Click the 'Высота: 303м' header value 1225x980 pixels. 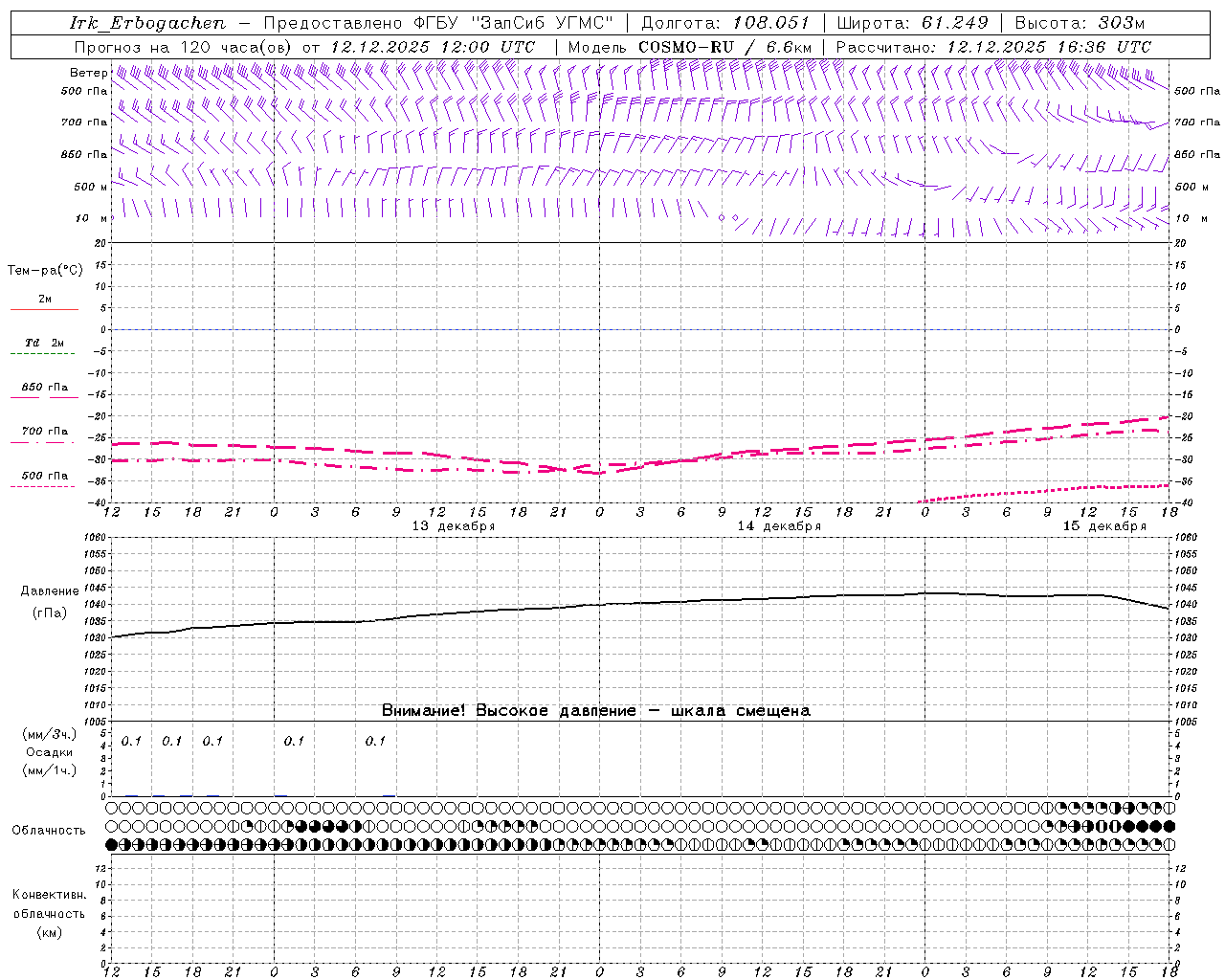pyautogui.click(x=1080, y=23)
